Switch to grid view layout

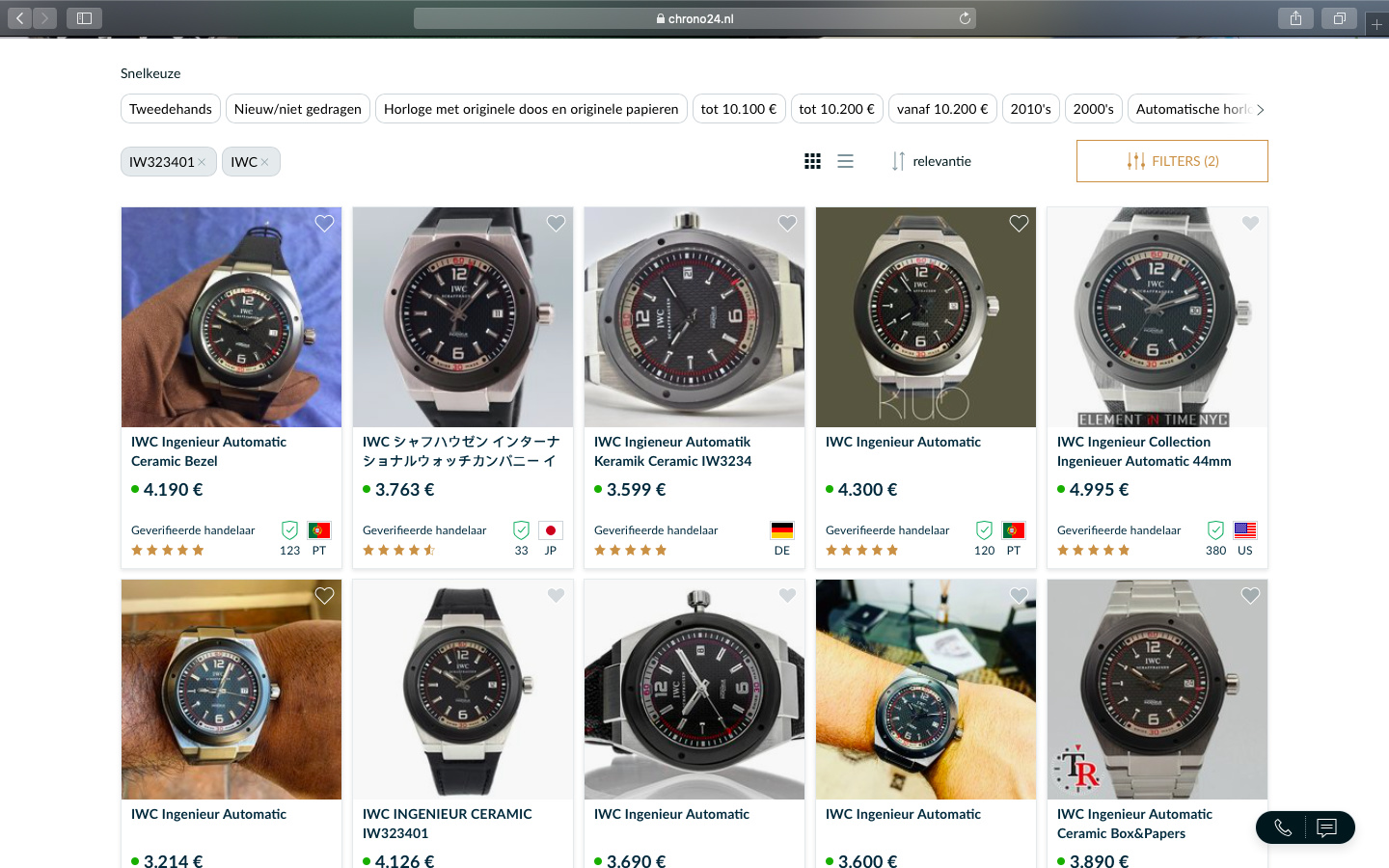[812, 161]
